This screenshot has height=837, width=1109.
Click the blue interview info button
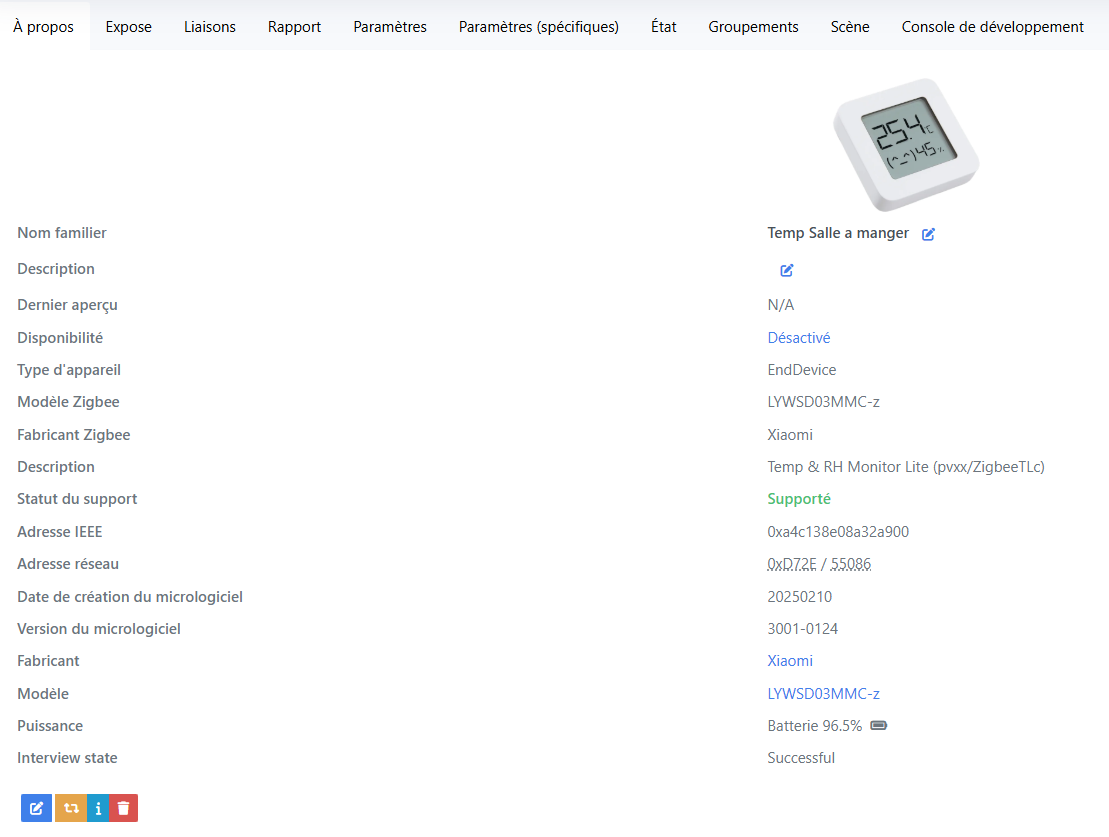98,808
